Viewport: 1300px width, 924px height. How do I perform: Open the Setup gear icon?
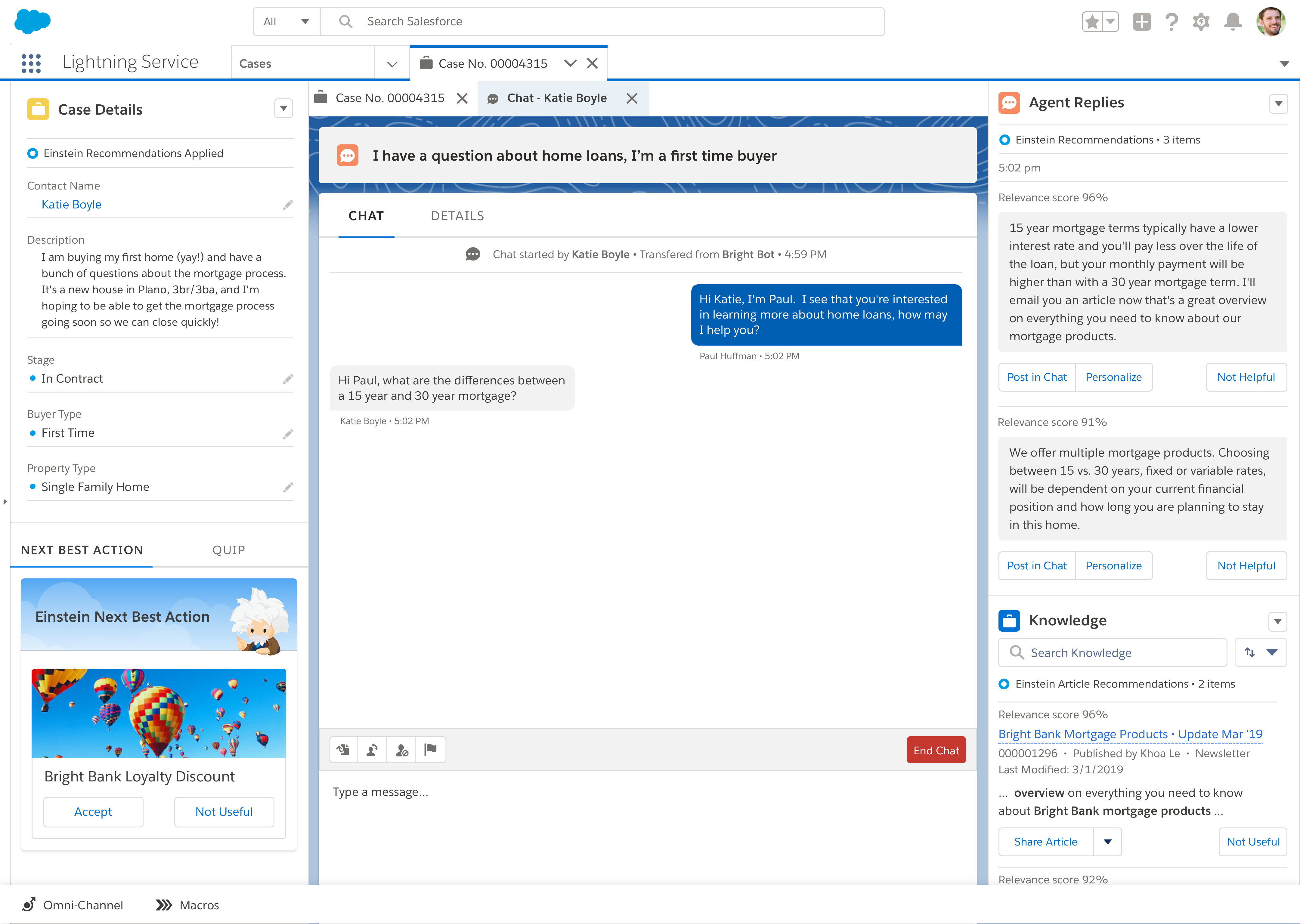(x=1201, y=22)
